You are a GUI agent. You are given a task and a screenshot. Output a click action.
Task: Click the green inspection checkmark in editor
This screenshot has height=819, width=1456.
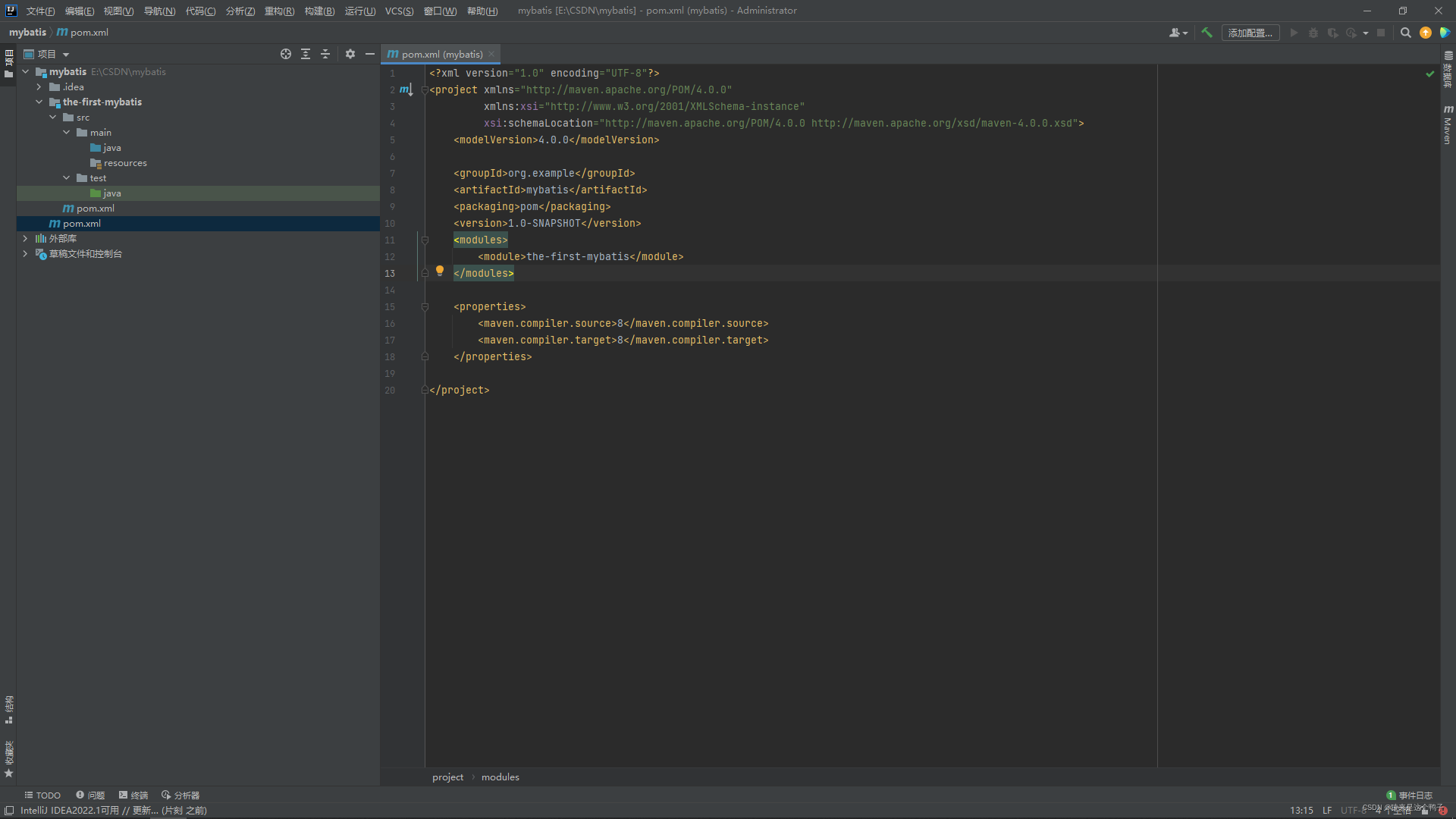point(1430,74)
